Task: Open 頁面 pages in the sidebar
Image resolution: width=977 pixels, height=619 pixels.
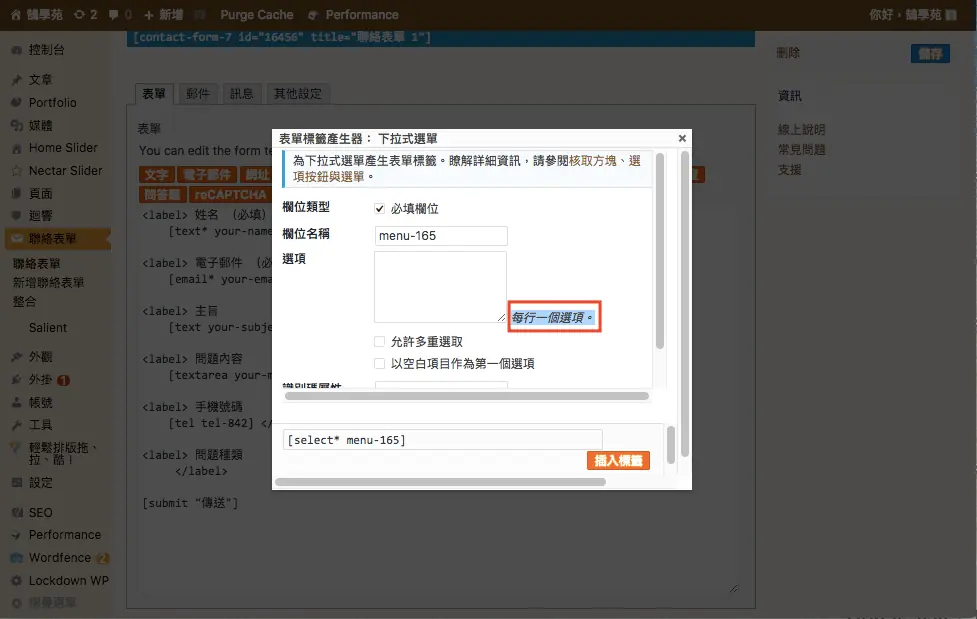Action: click(41, 194)
